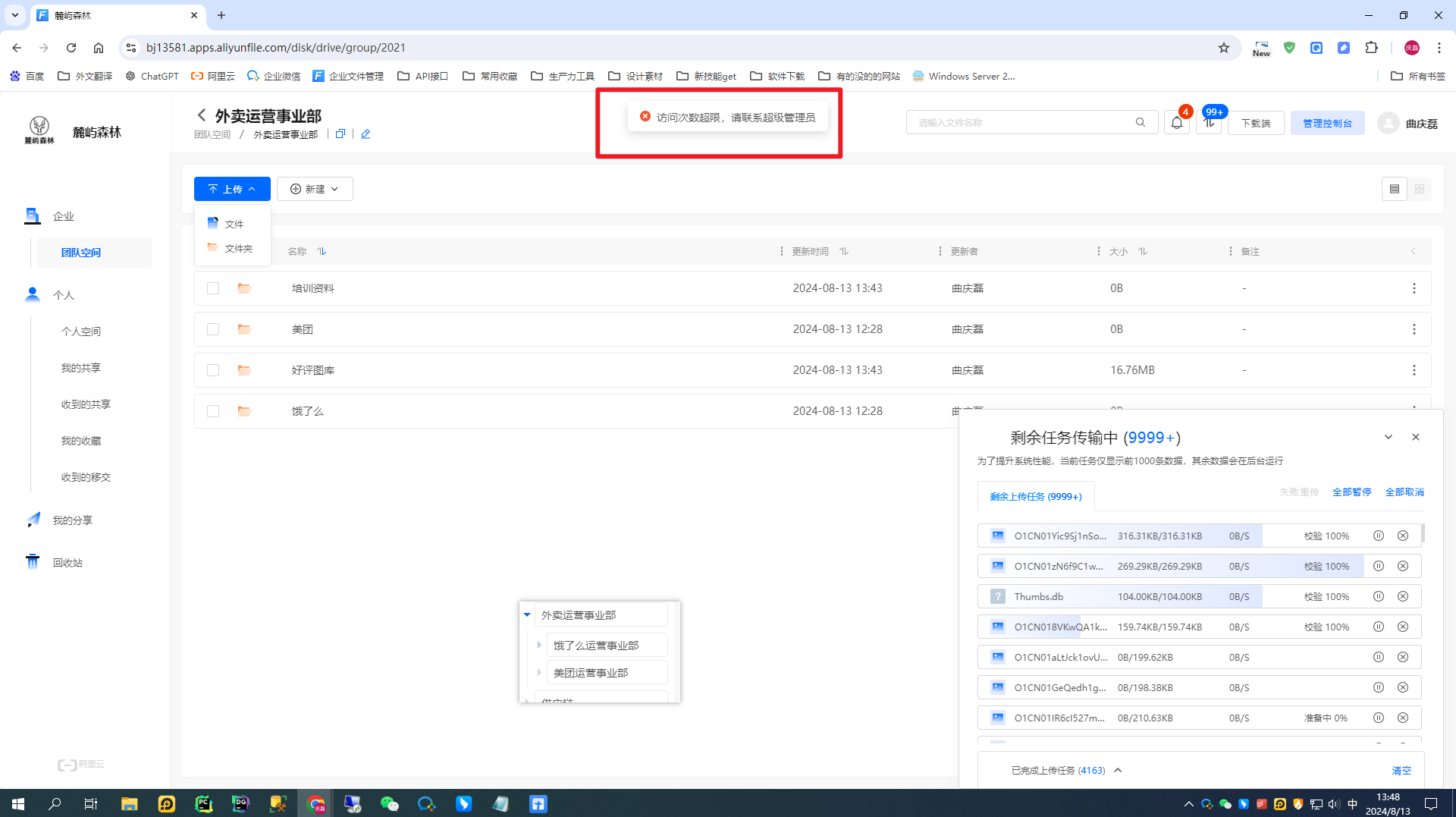Sort by 大小 sort icon

click(1143, 251)
